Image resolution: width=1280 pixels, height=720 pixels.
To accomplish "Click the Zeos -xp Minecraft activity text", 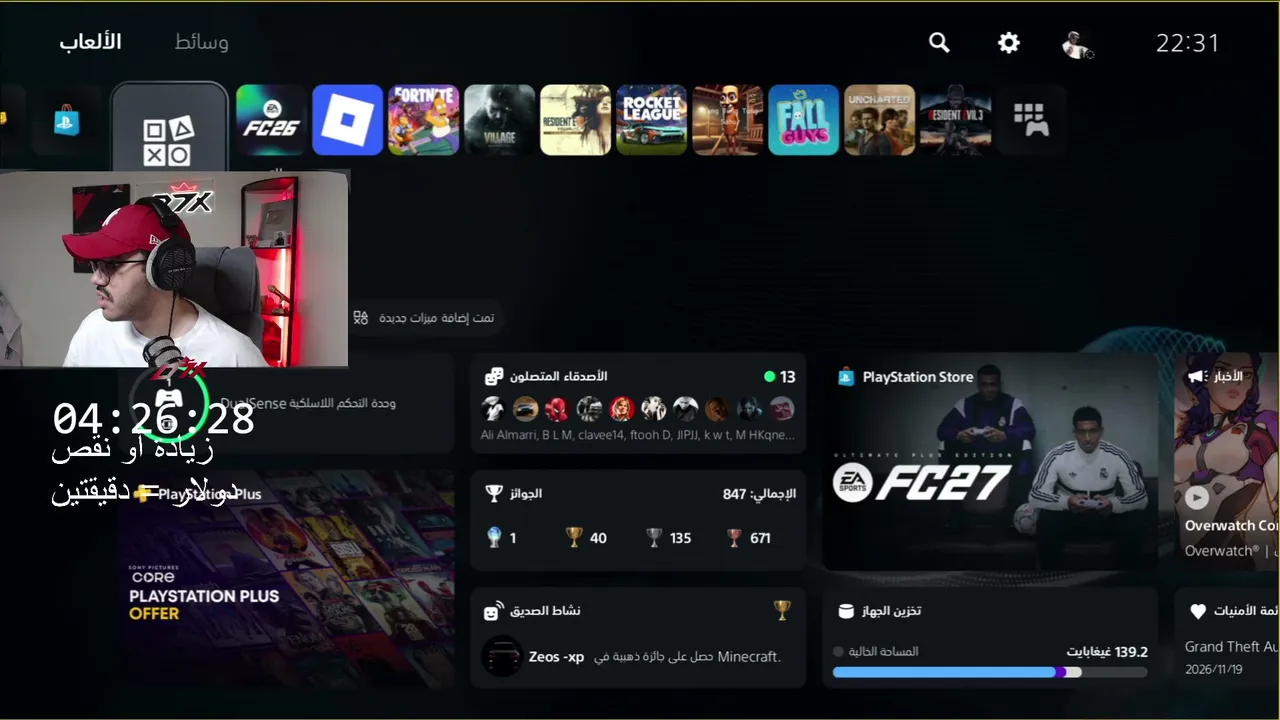I will click(655, 657).
